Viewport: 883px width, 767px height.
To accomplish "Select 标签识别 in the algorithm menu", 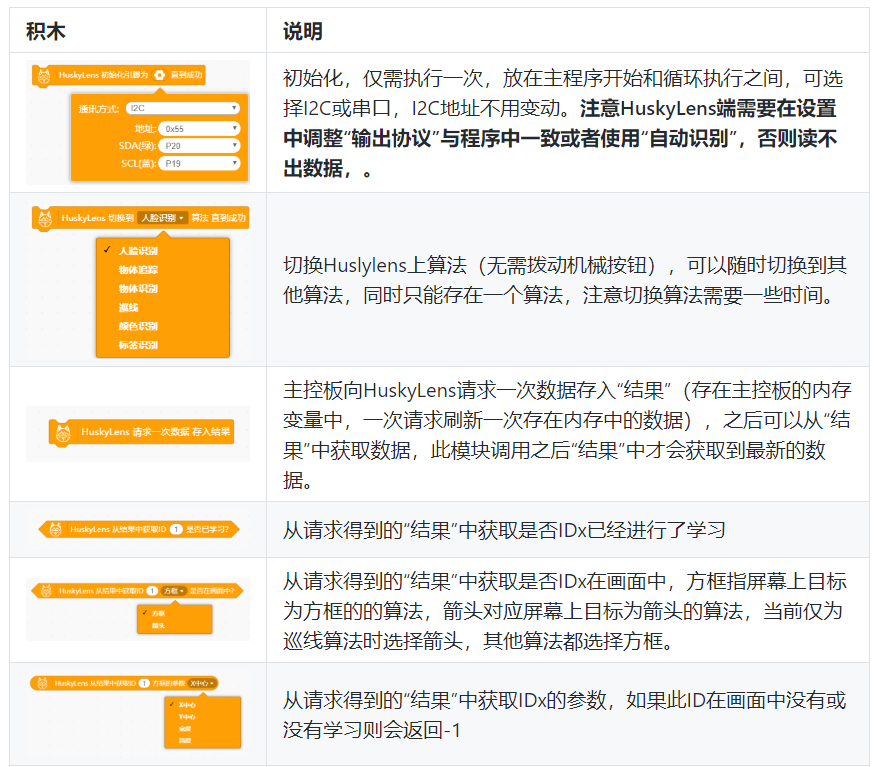I will click(138, 345).
